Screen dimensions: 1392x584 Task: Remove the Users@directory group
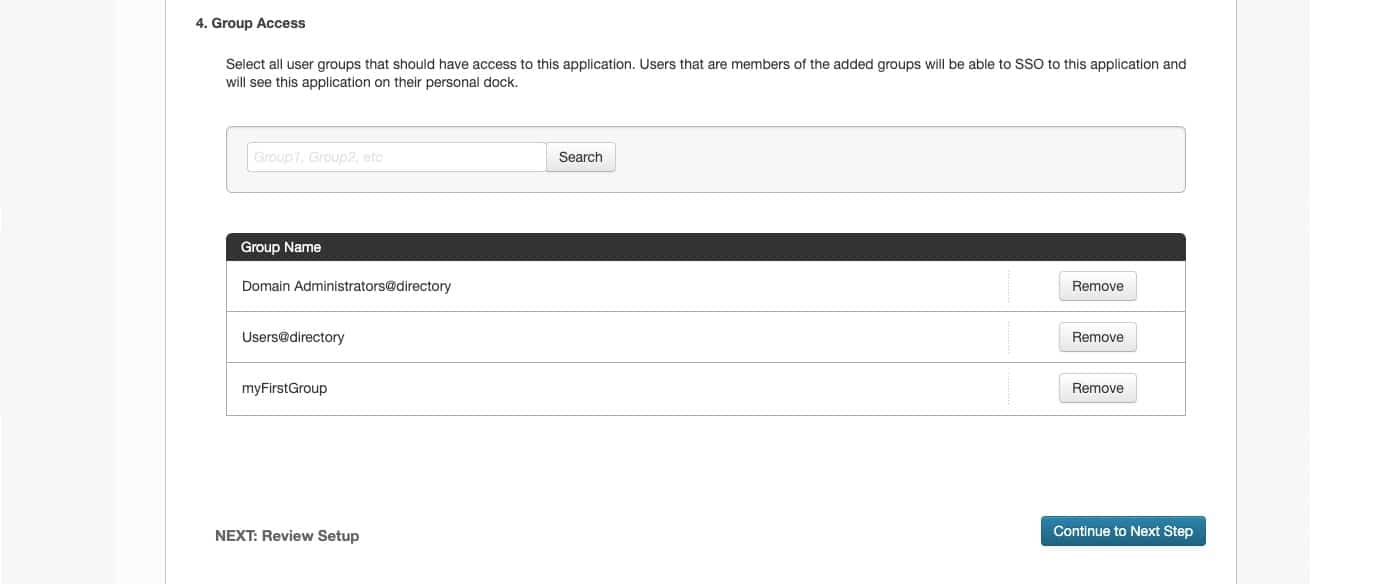tap(1098, 337)
